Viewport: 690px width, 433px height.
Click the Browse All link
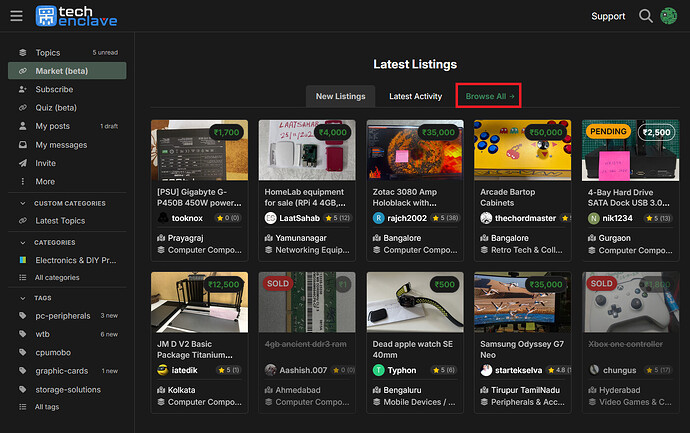tap(487, 96)
